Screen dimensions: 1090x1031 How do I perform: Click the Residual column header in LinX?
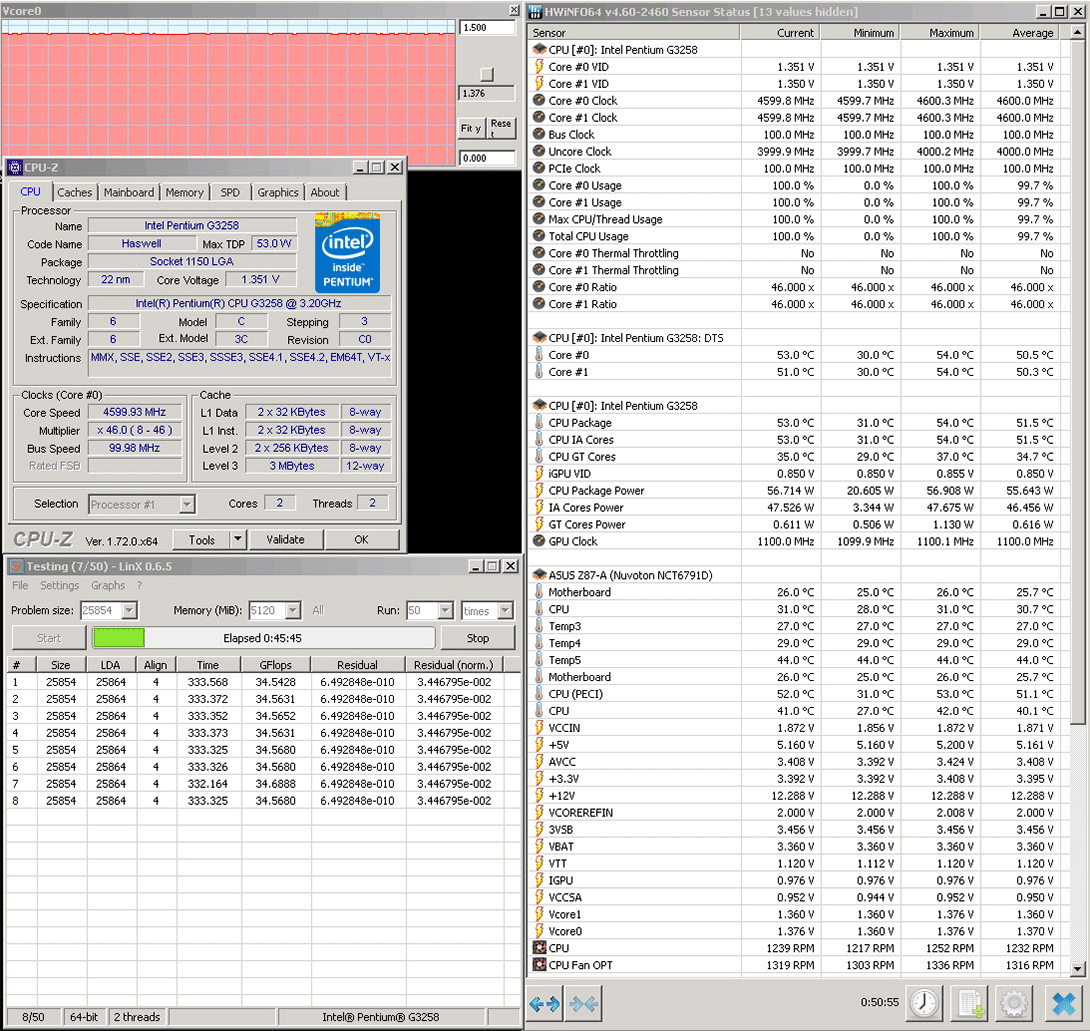357,665
